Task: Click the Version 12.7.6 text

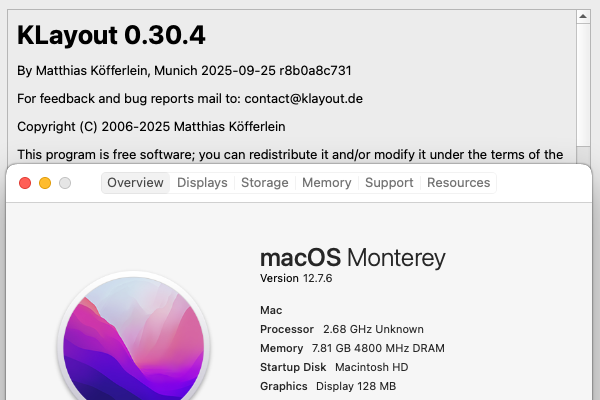Action: pos(296,278)
